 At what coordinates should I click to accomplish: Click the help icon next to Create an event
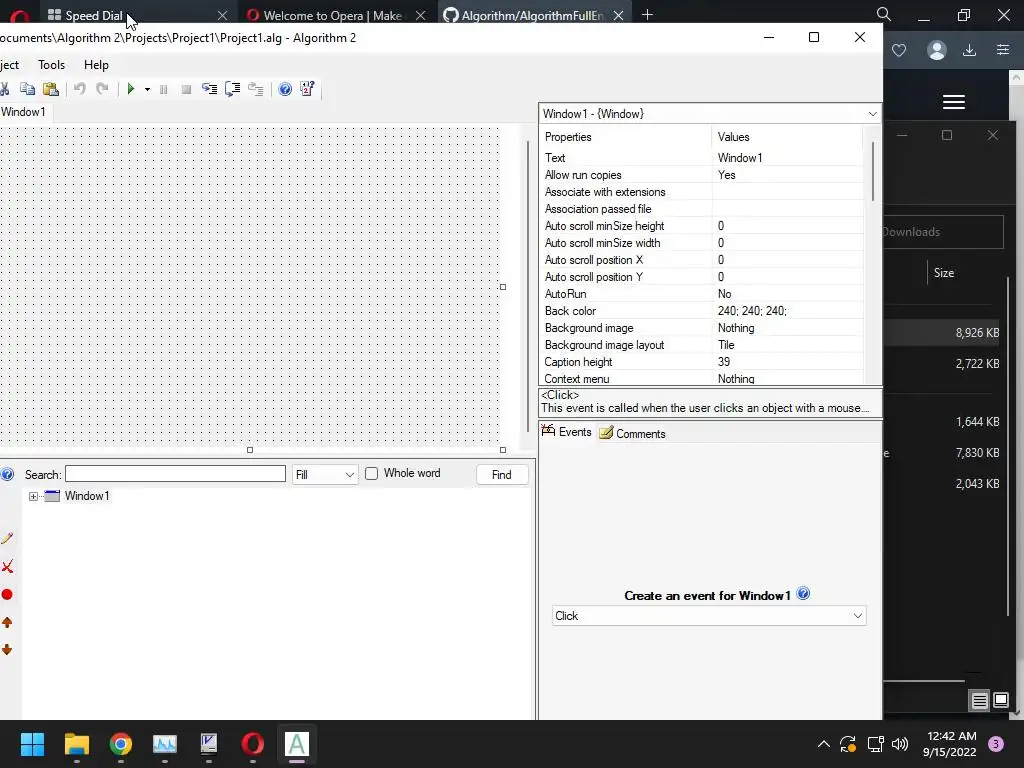tap(803, 594)
